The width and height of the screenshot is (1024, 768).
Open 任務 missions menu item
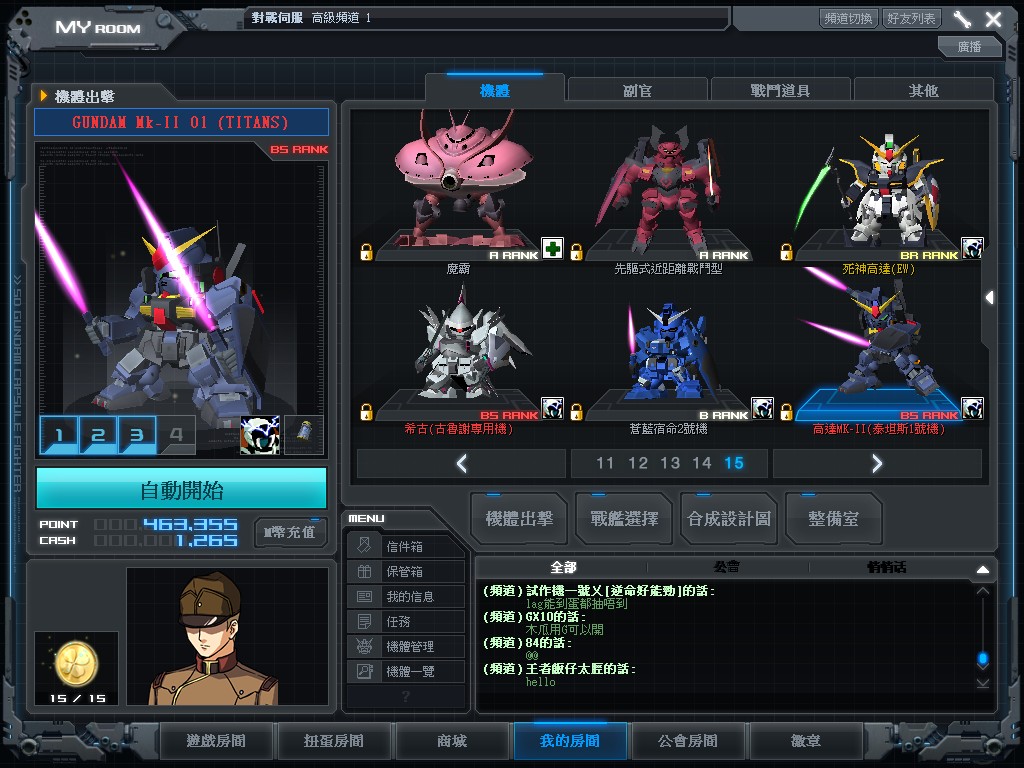click(x=406, y=621)
